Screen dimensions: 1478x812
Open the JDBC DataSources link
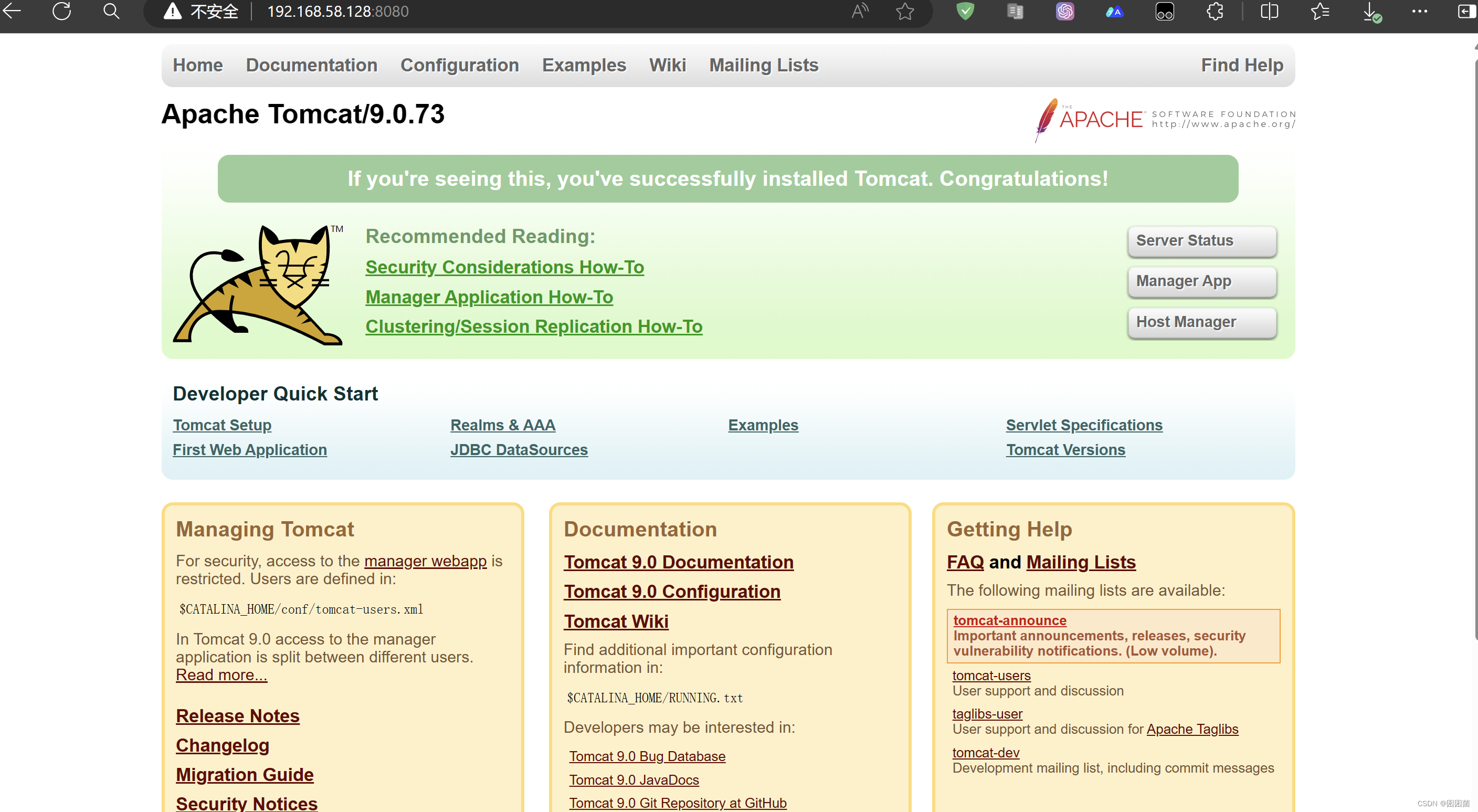[519, 449]
